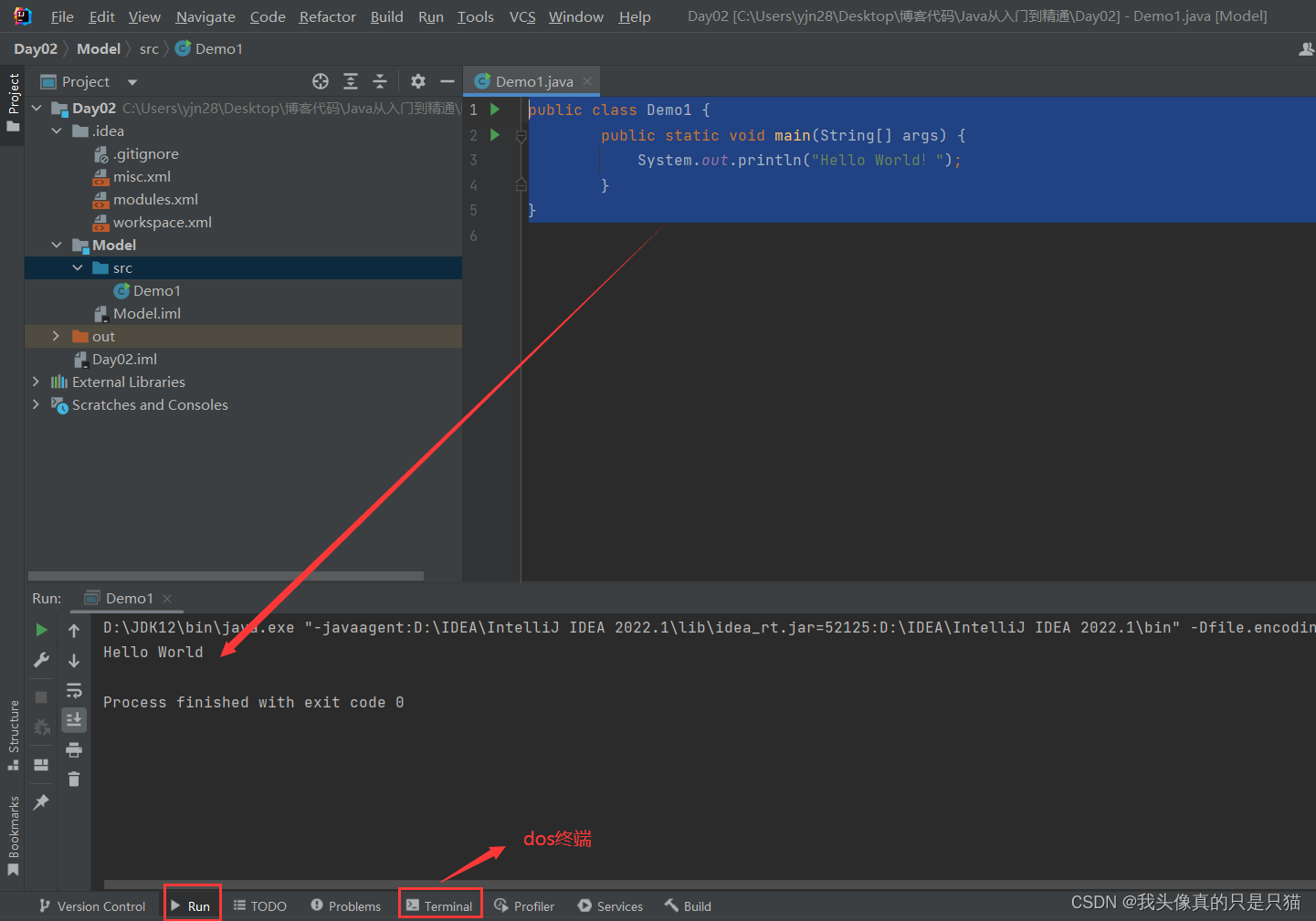Viewport: 1316px width, 921px height.
Task: Click the disabled debug/bug icon in Run panel
Action: (41, 727)
